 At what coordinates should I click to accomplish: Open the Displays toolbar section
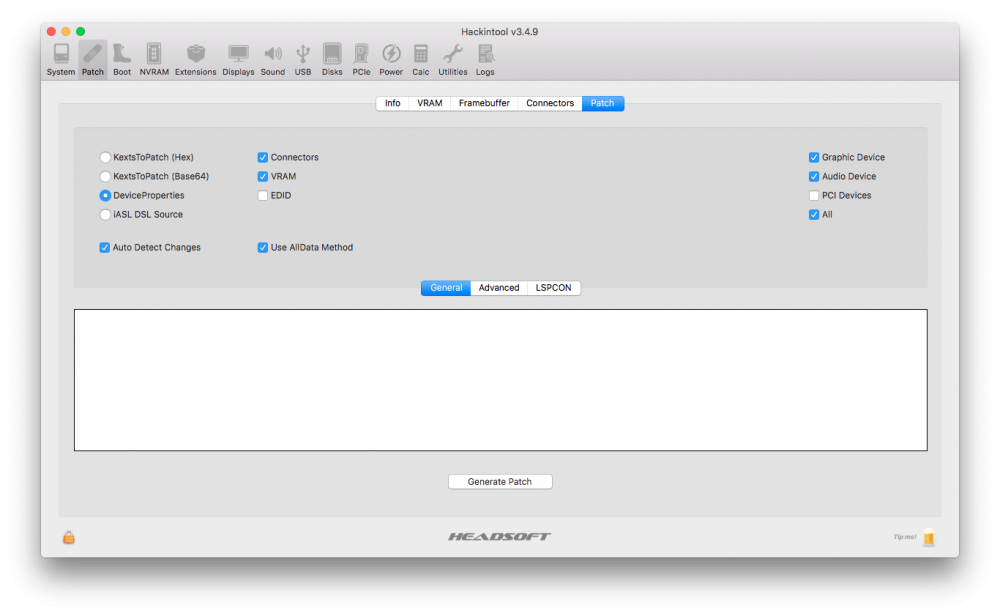[238, 60]
